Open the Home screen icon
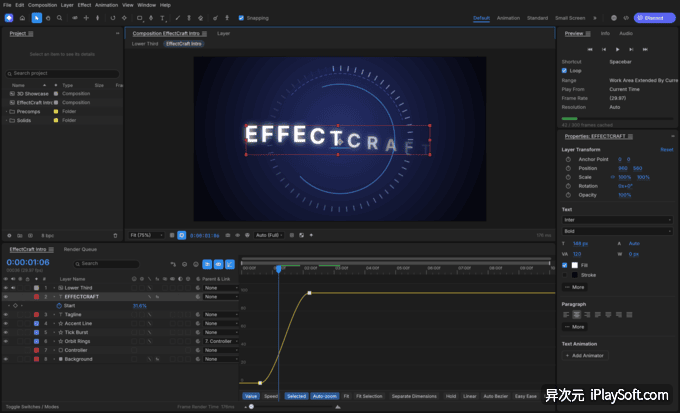 22,18
